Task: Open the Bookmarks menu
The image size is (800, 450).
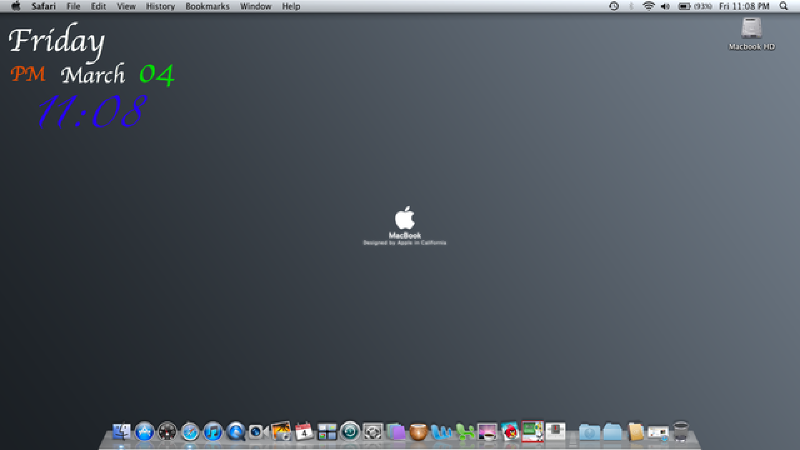Action: [x=207, y=6]
